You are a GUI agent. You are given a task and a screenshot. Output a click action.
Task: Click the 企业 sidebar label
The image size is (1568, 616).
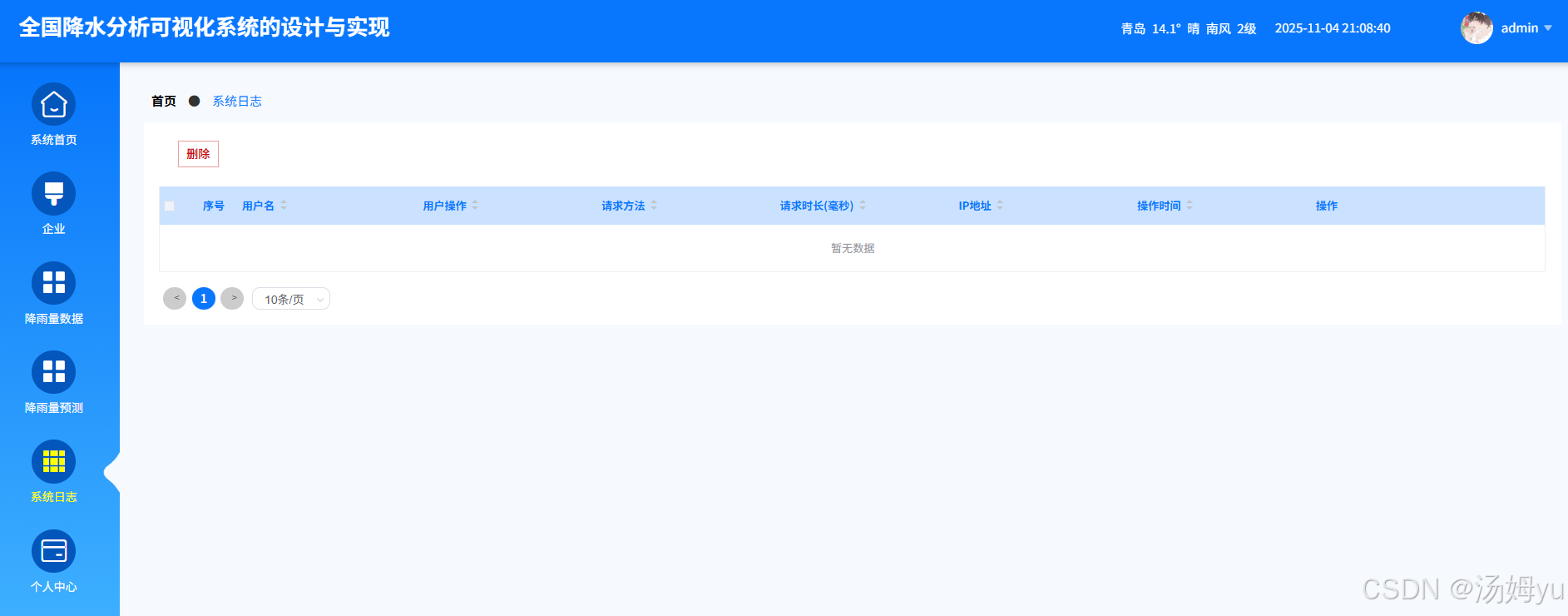54,229
